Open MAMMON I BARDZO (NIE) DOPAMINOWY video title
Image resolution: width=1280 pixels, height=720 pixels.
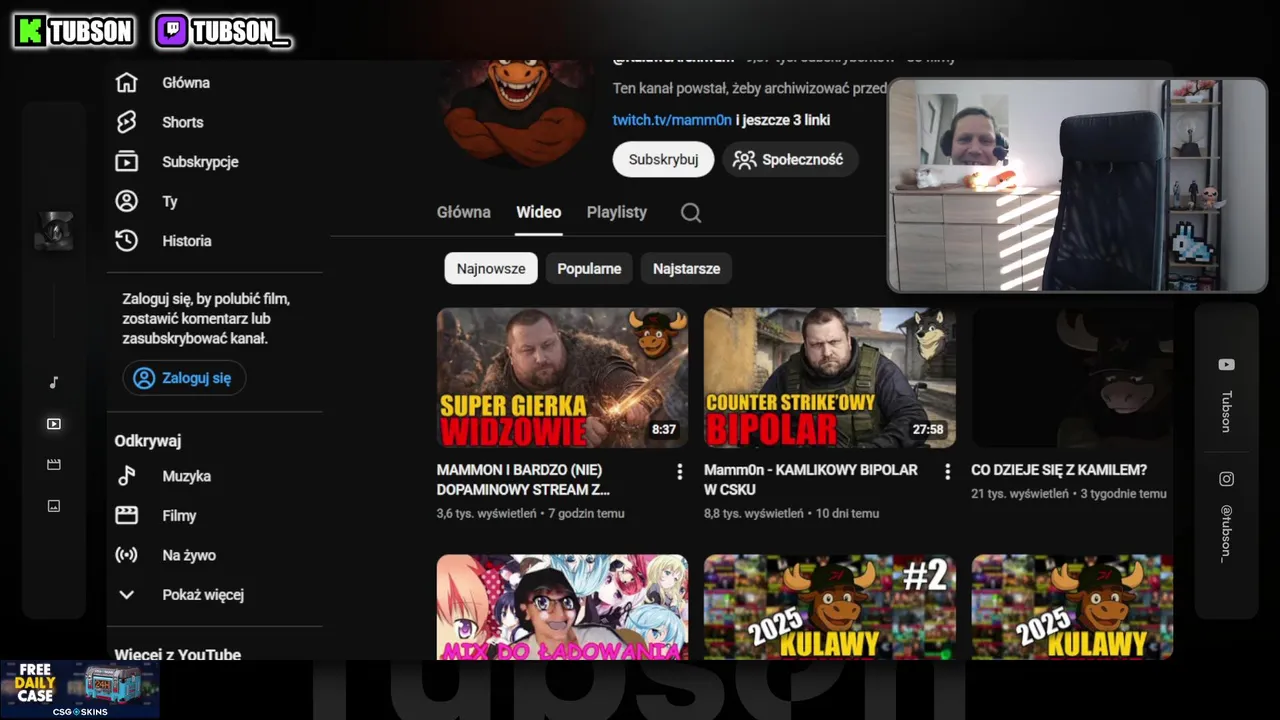pos(523,479)
